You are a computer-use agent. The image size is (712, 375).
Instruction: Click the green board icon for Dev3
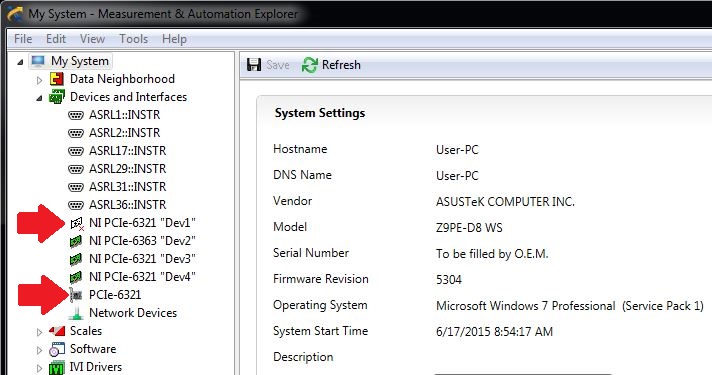[76, 259]
